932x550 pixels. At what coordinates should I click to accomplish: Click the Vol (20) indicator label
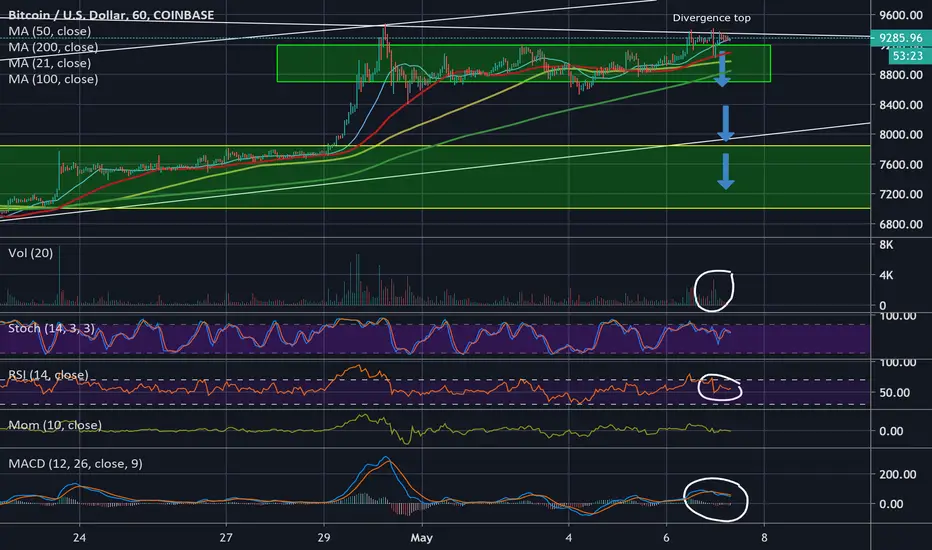pyautogui.click(x=30, y=253)
